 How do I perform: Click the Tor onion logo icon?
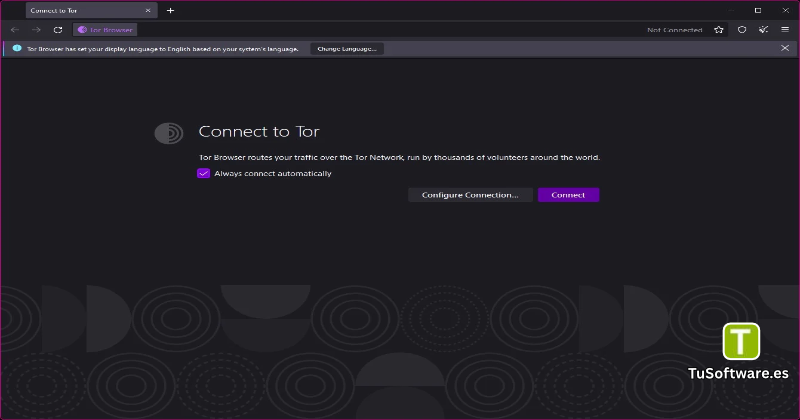coord(169,133)
